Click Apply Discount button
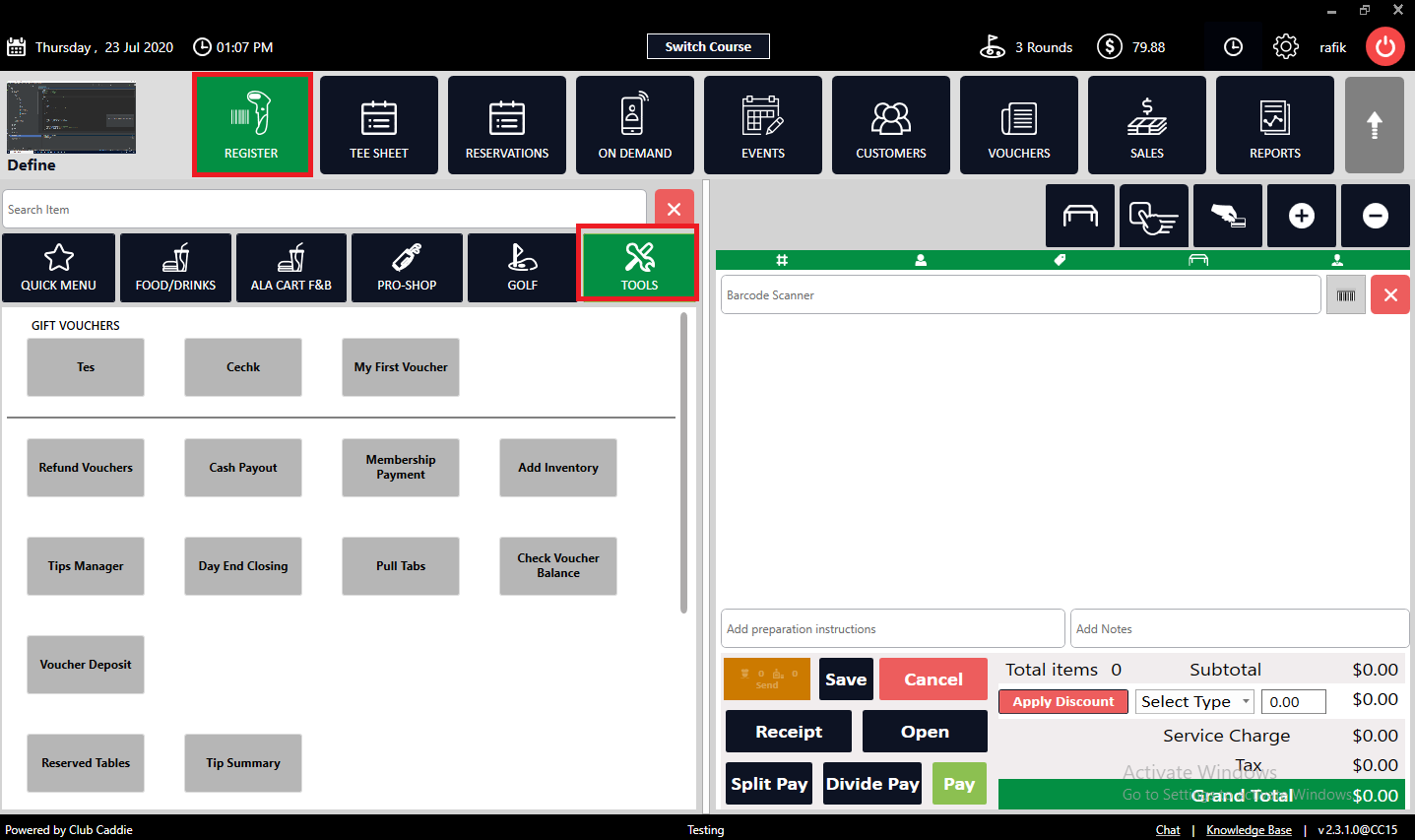 pos(1063,701)
